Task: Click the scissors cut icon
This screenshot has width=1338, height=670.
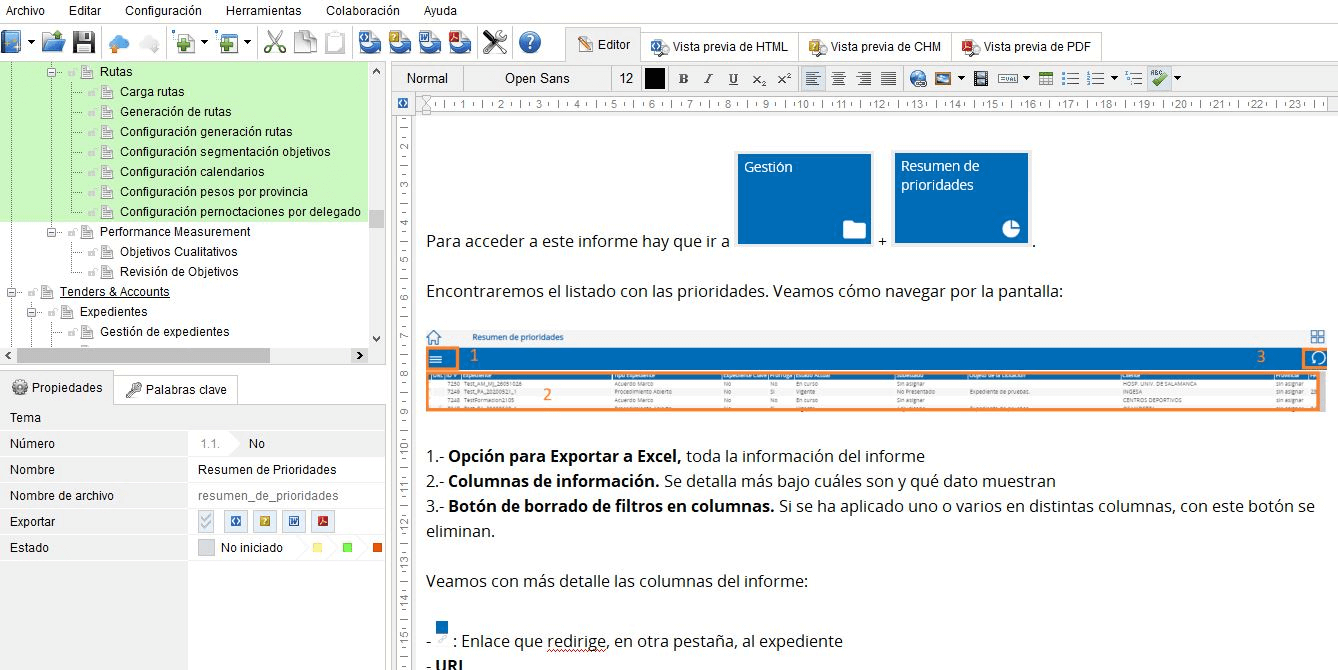Action: point(275,42)
